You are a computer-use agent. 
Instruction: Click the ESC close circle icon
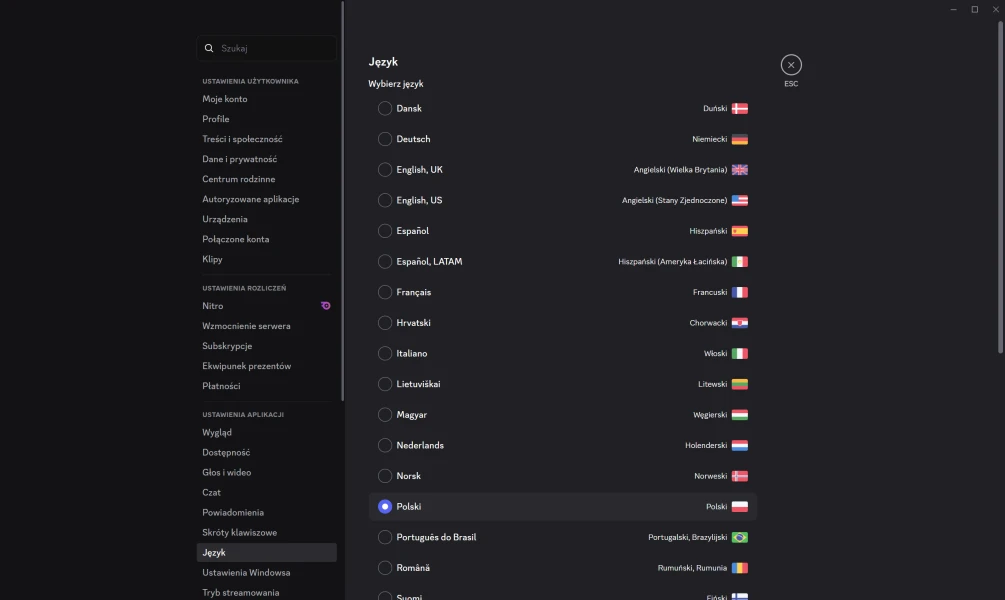tap(791, 65)
